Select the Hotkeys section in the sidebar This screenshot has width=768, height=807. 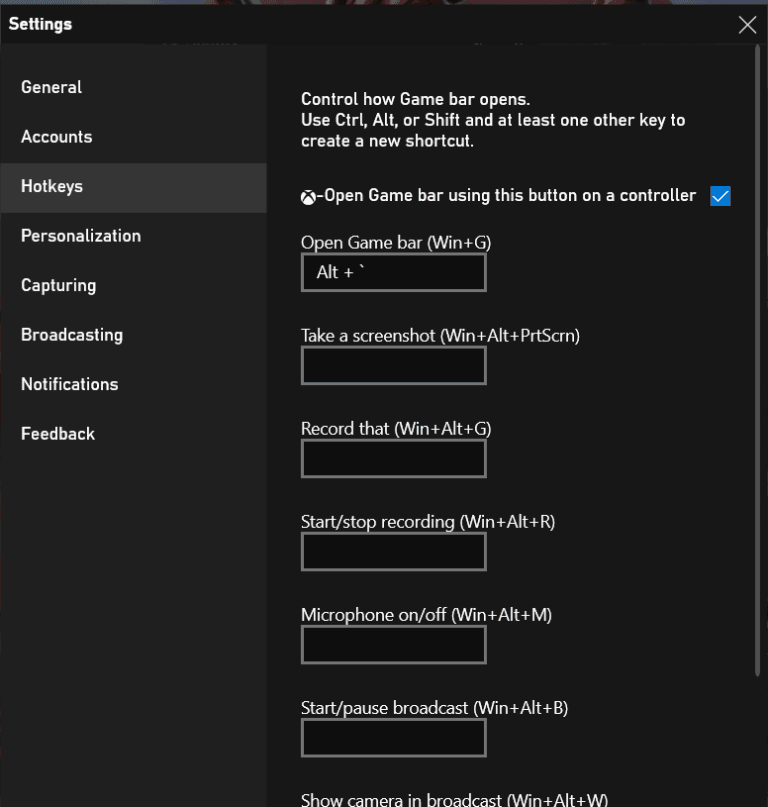50,186
